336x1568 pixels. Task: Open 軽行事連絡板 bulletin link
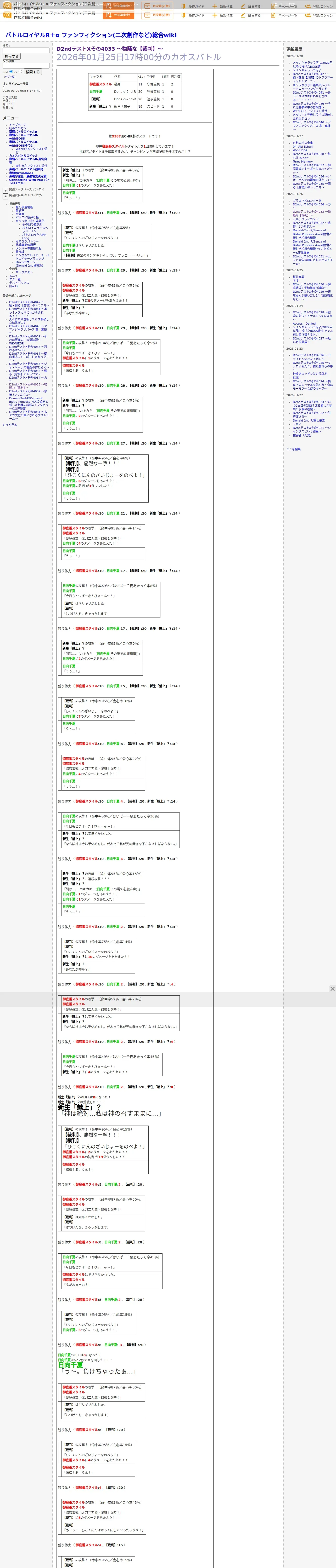24,207
